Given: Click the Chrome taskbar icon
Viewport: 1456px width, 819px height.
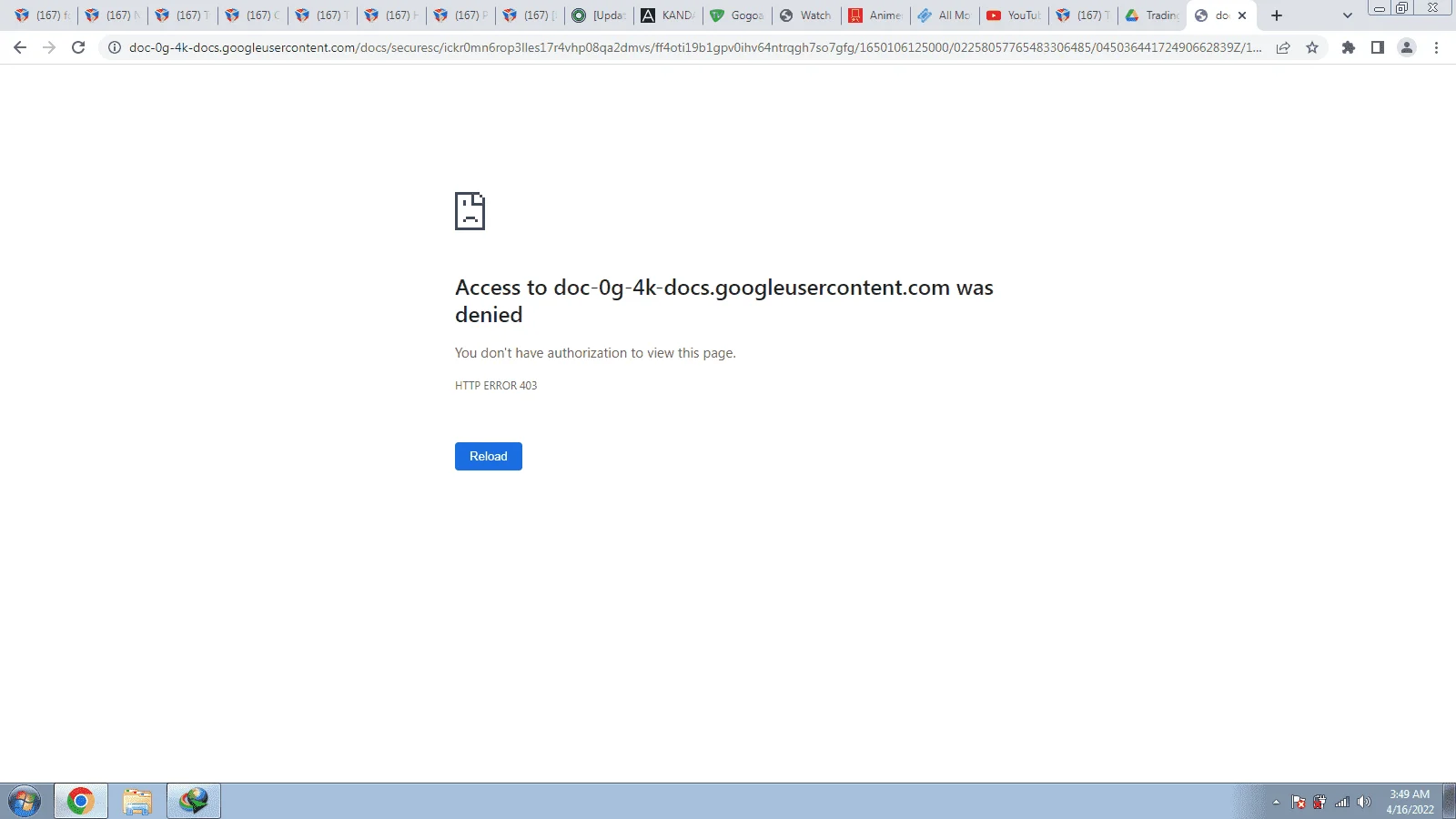Looking at the screenshot, I should click(81, 802).
